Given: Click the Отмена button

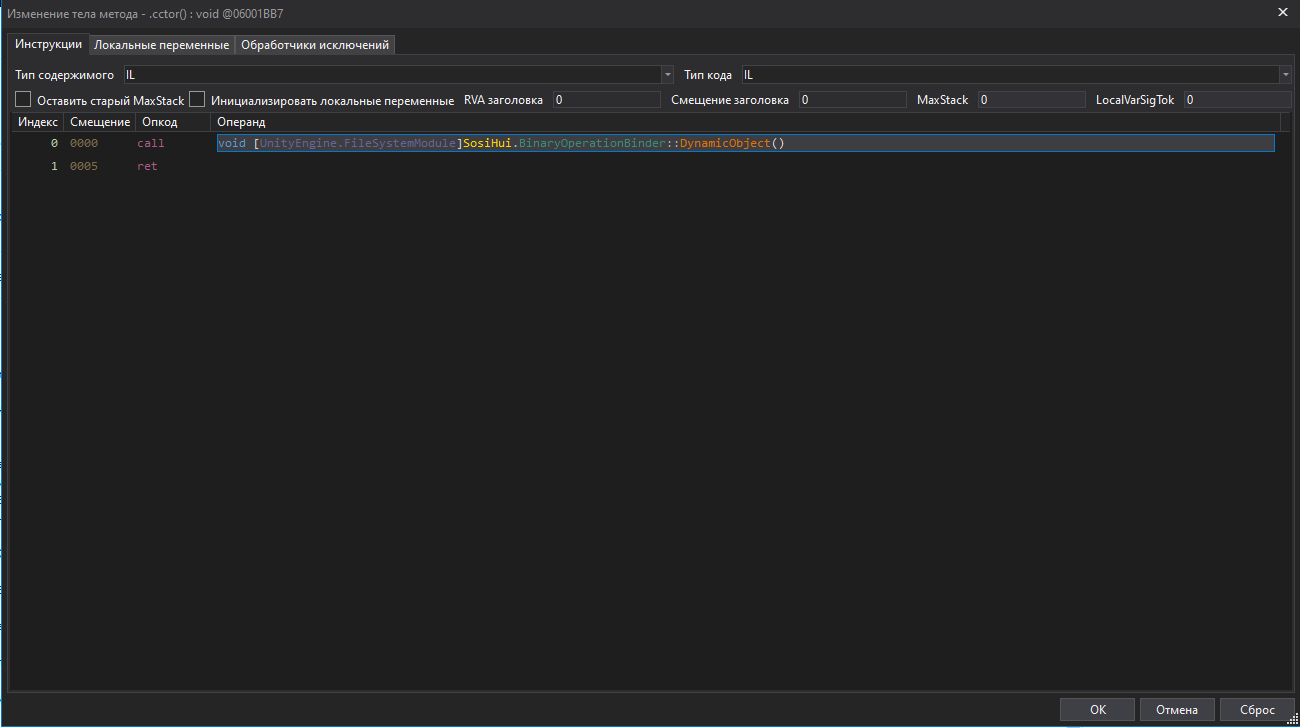Looking at the screenshot, I should click(x=1177, y=710).
